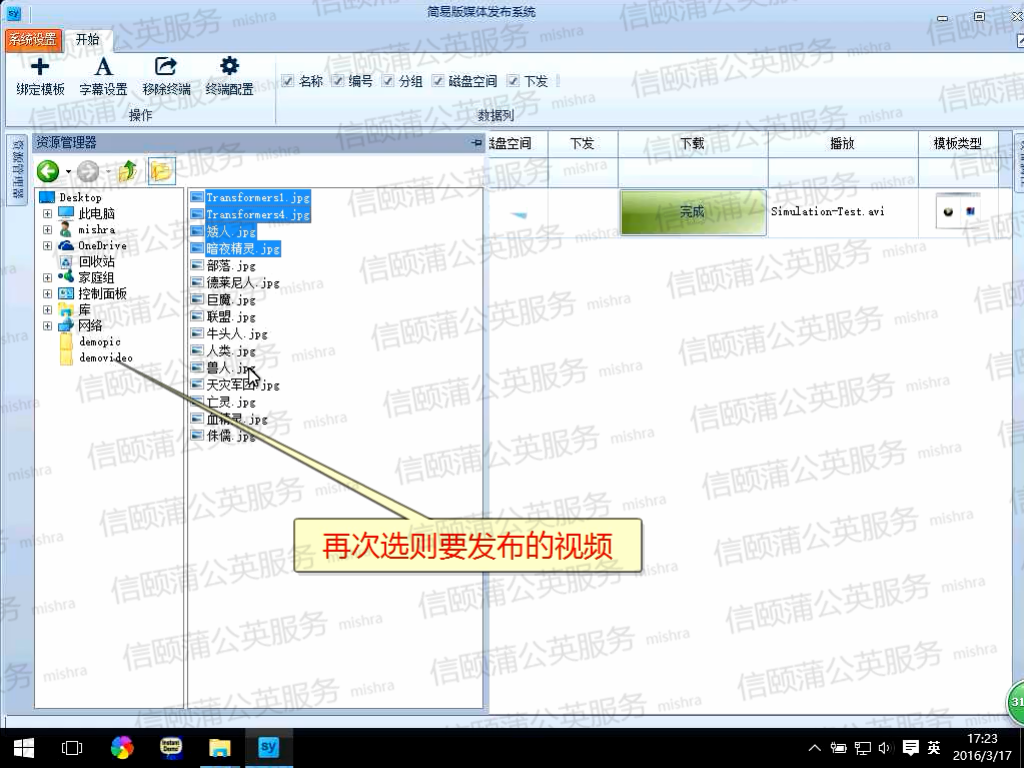Switch to the 开始 tab

click(x=88, y=40)
